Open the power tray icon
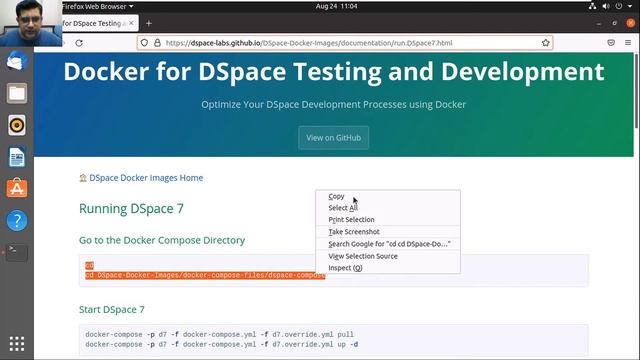The image size is (640, 360). click(619, 6)
